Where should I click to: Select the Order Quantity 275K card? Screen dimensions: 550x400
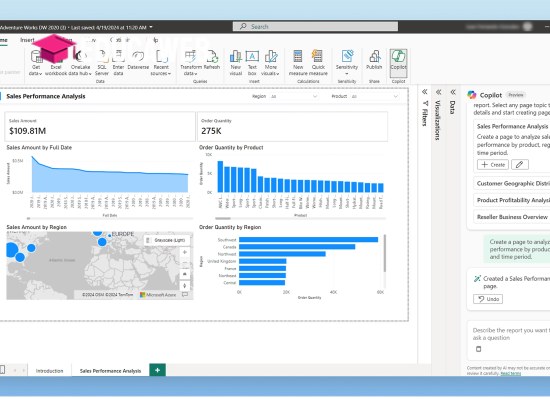point(293,127)
